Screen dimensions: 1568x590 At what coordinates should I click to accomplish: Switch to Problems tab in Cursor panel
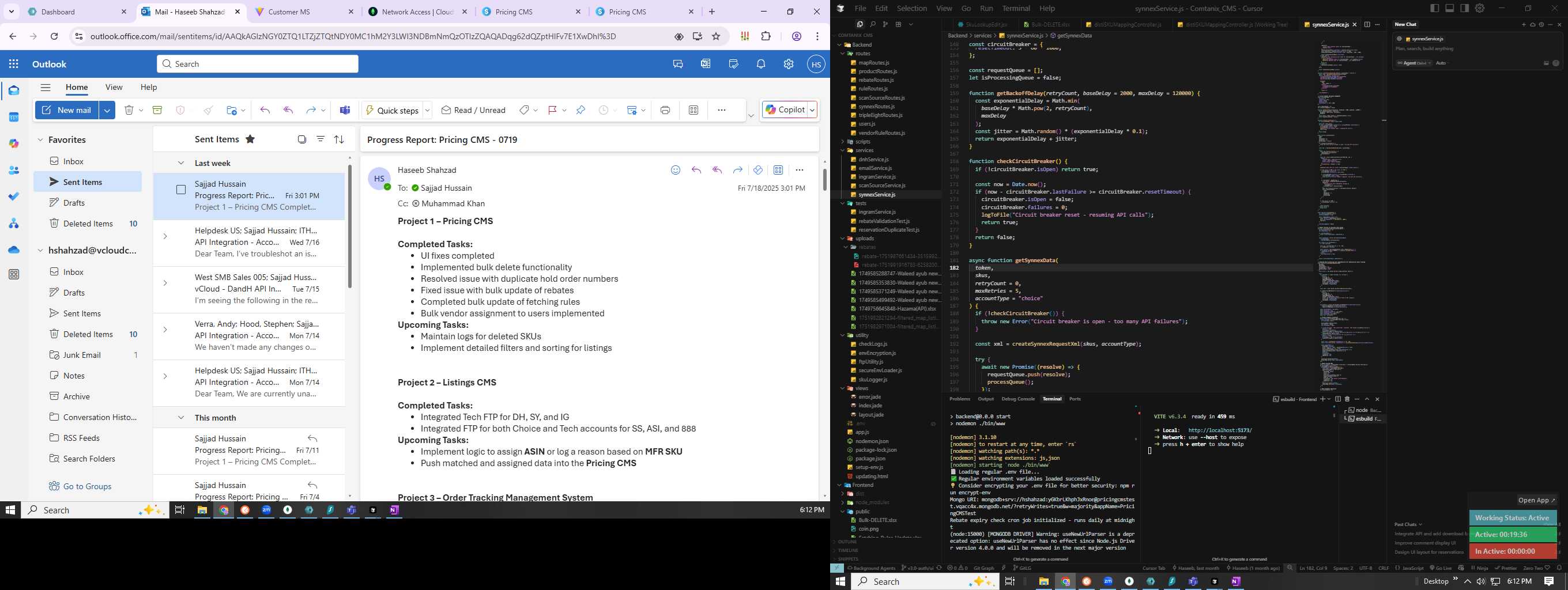(960, 399)
